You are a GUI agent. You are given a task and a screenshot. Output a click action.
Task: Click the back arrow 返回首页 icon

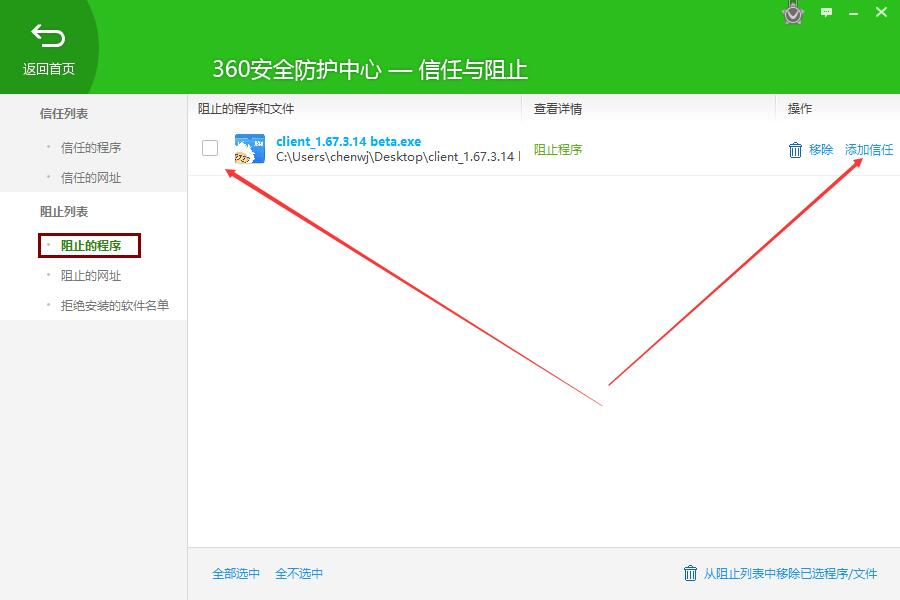(48, 36)
